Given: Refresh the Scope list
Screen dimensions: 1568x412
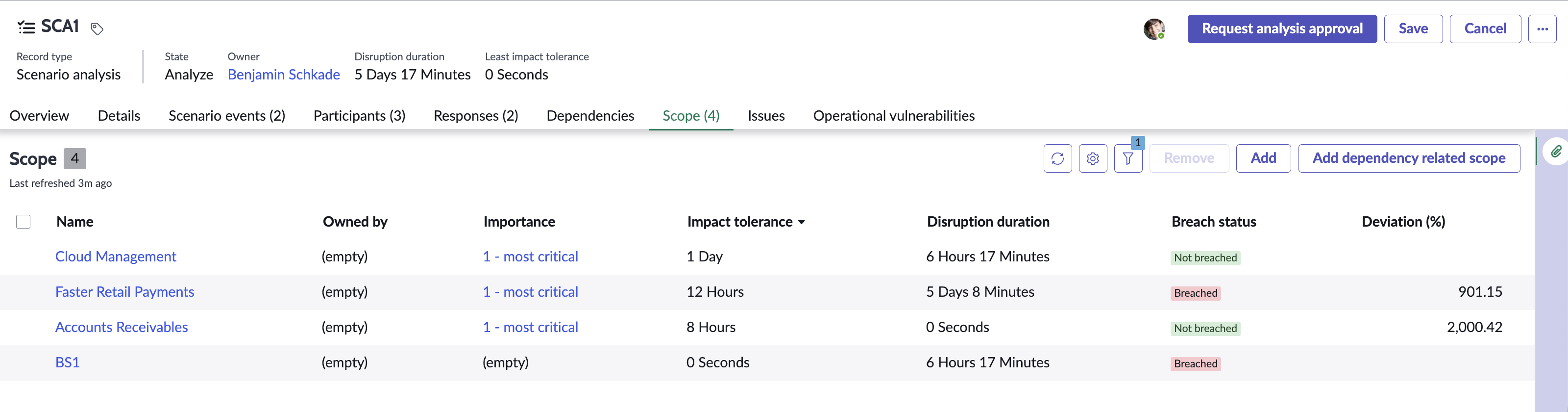Looking at the screenshot, I should click(1057, 158).
